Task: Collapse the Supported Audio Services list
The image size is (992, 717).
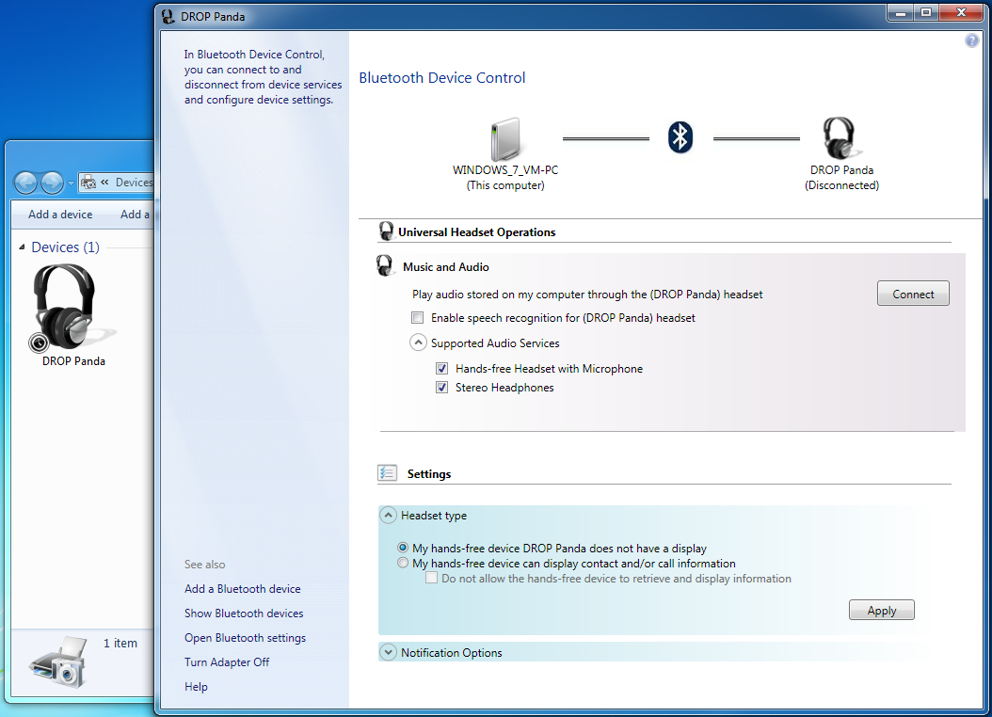Action: click(x=418, y=342)
